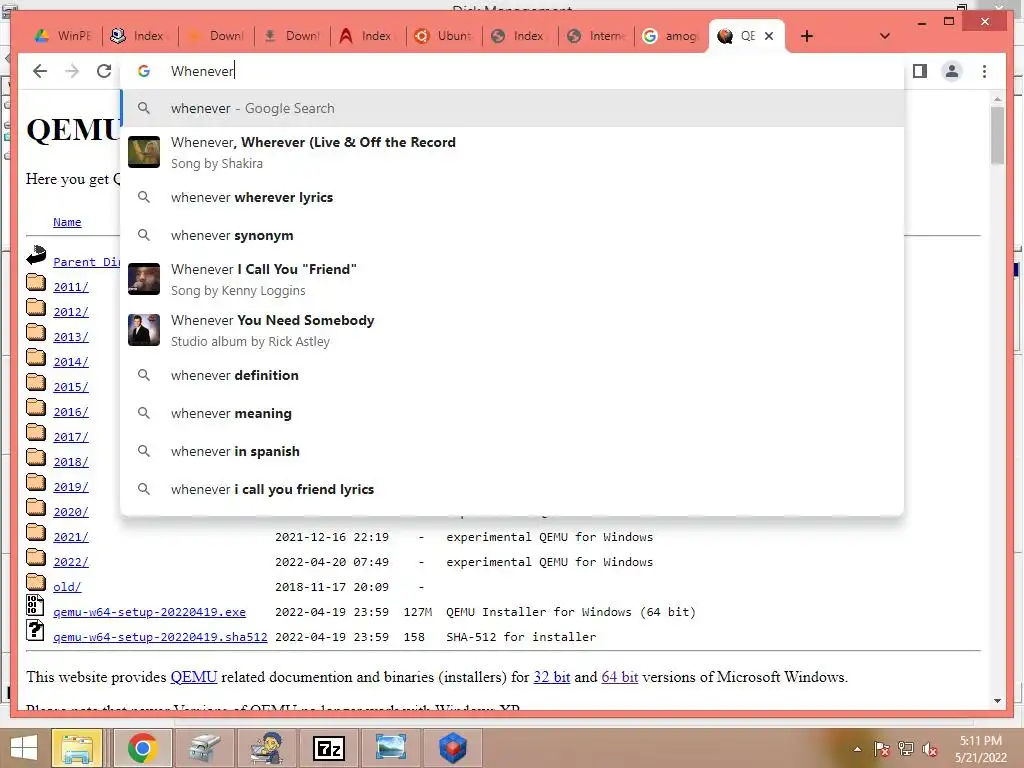This screenshot has height=768, width=1024.
Task: Click the Action Center flag icon in the tray
Action: tap(882, 749)
